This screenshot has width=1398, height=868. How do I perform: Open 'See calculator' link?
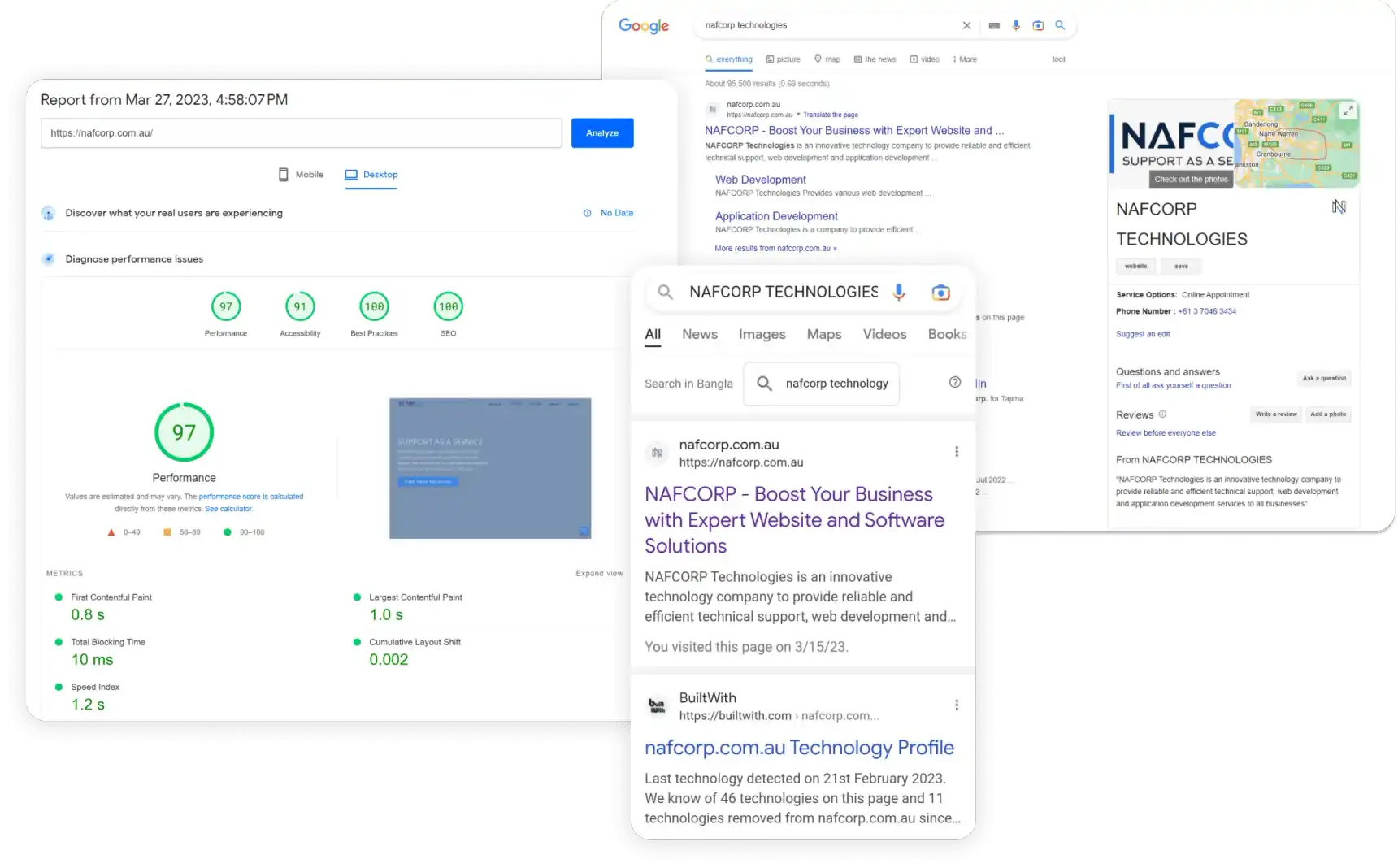(229, 510)
